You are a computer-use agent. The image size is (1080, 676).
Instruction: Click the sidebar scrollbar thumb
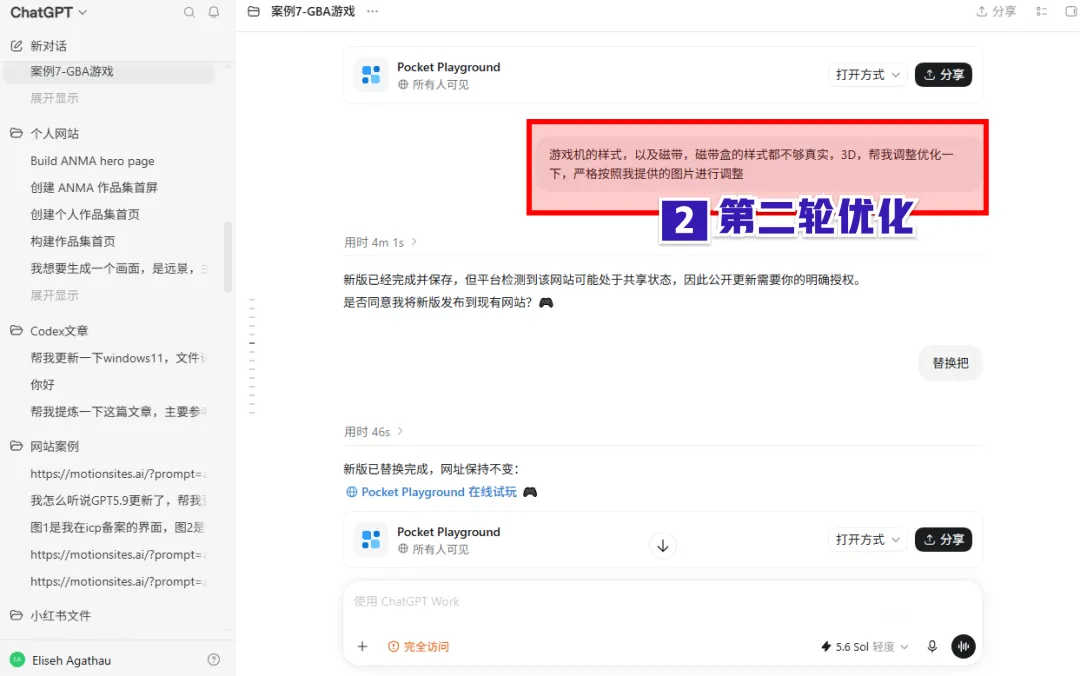227,257
